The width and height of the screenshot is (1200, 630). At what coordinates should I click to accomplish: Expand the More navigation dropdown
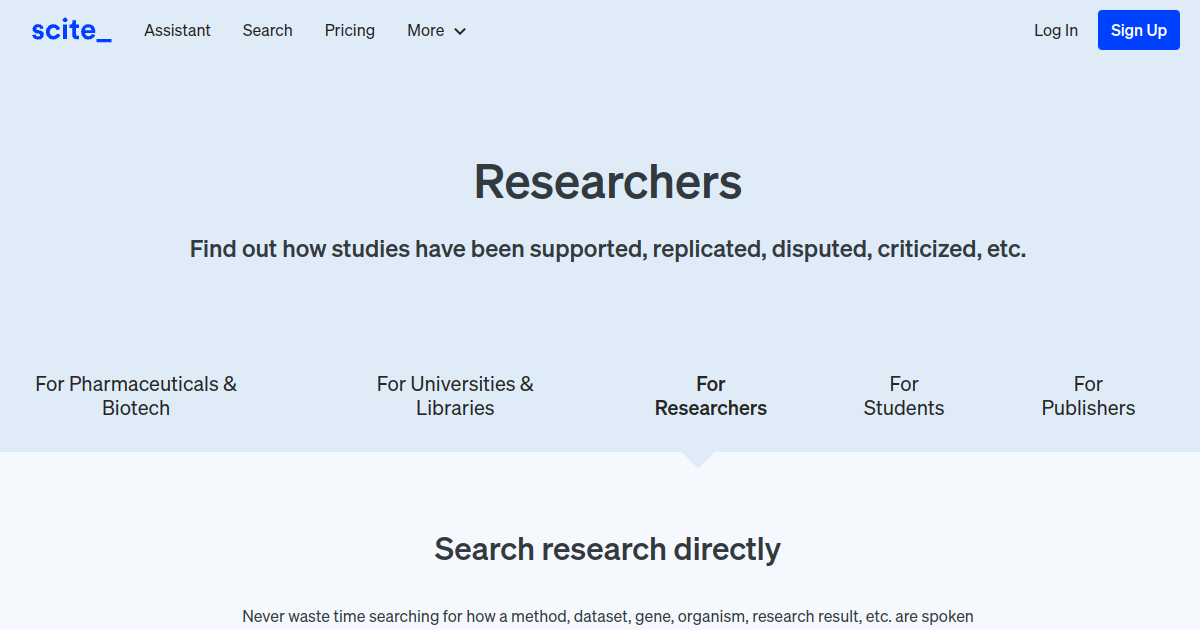(435, 31)
